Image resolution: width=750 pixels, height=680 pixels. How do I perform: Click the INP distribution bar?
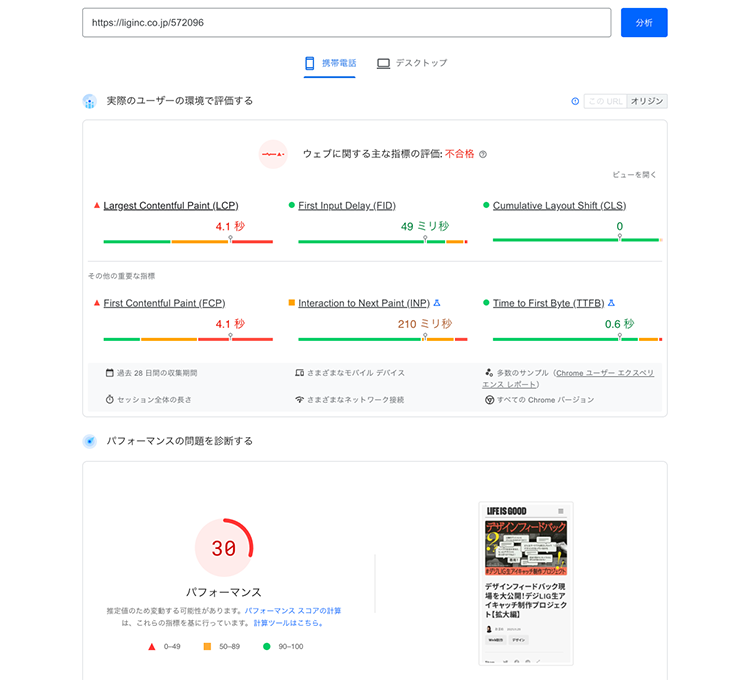coord(383,339)
